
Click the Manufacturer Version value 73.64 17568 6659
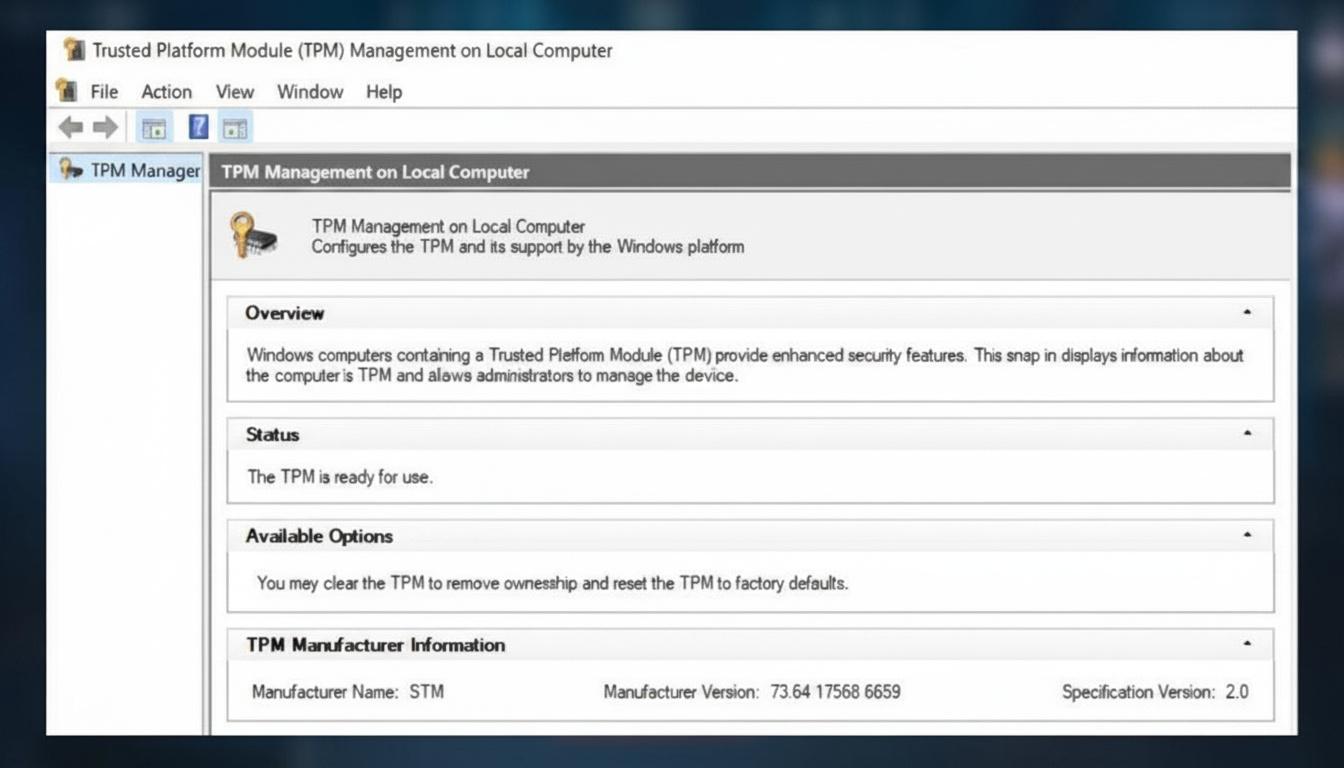coord(835,691)
